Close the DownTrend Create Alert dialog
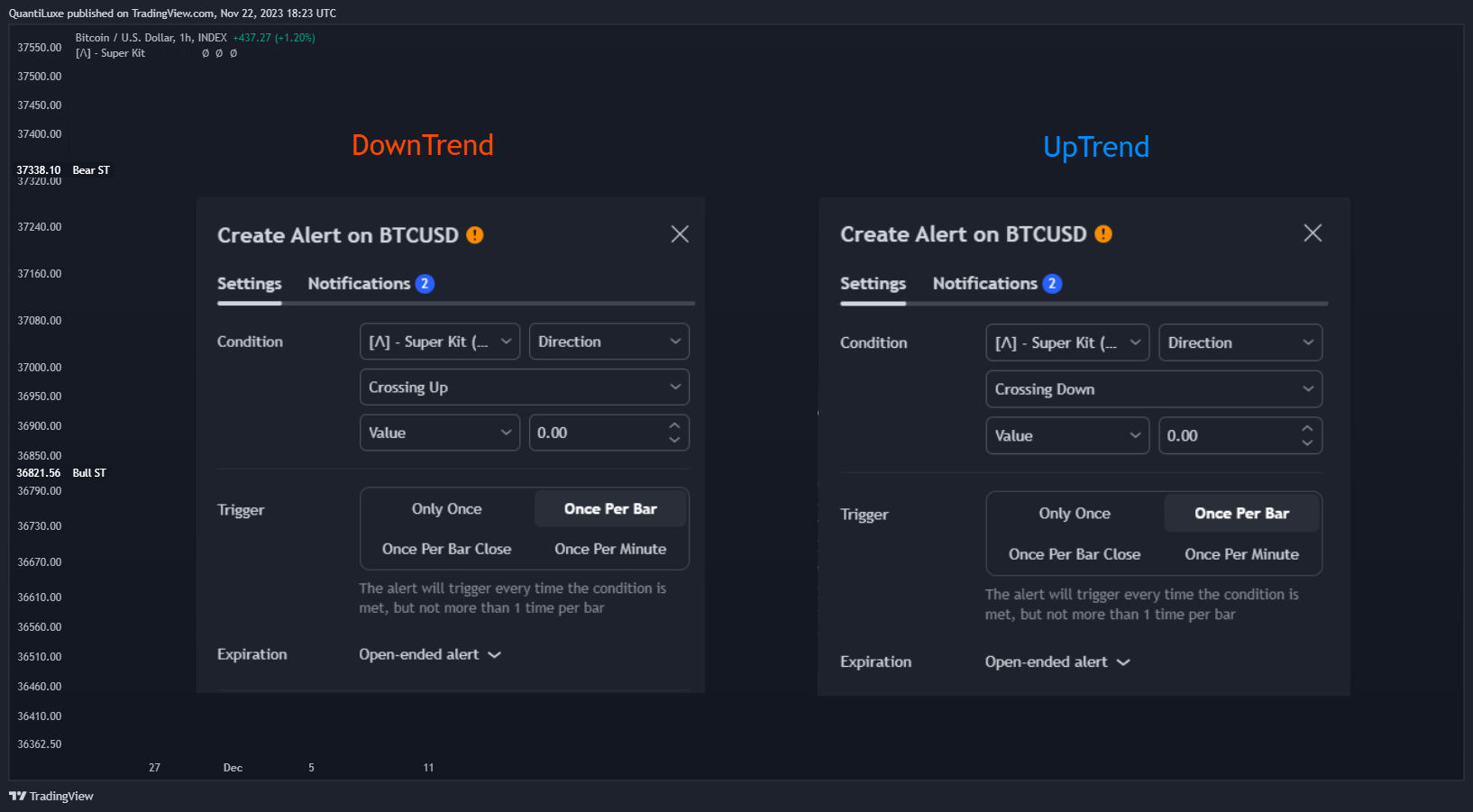1473x812 pixels. [x=680, y=234]
